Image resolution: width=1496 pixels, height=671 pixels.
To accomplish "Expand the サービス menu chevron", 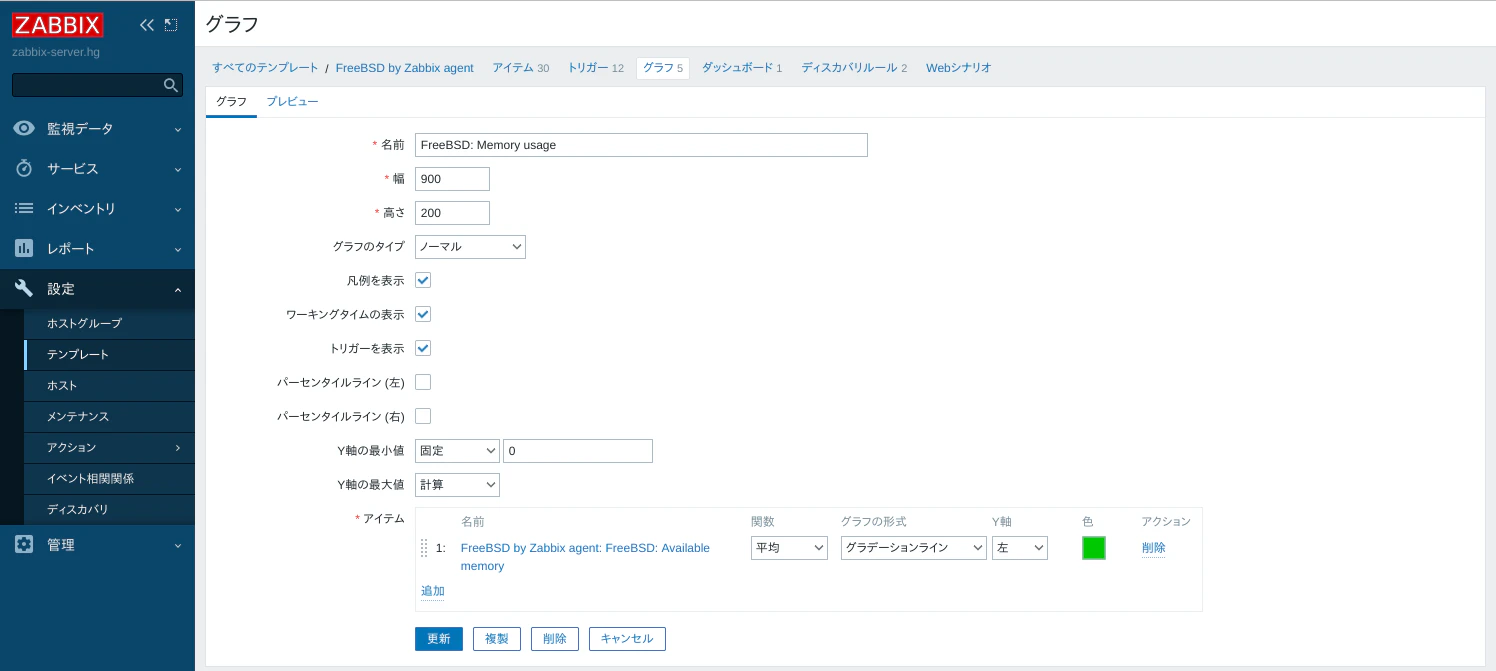I will (178, 170).
